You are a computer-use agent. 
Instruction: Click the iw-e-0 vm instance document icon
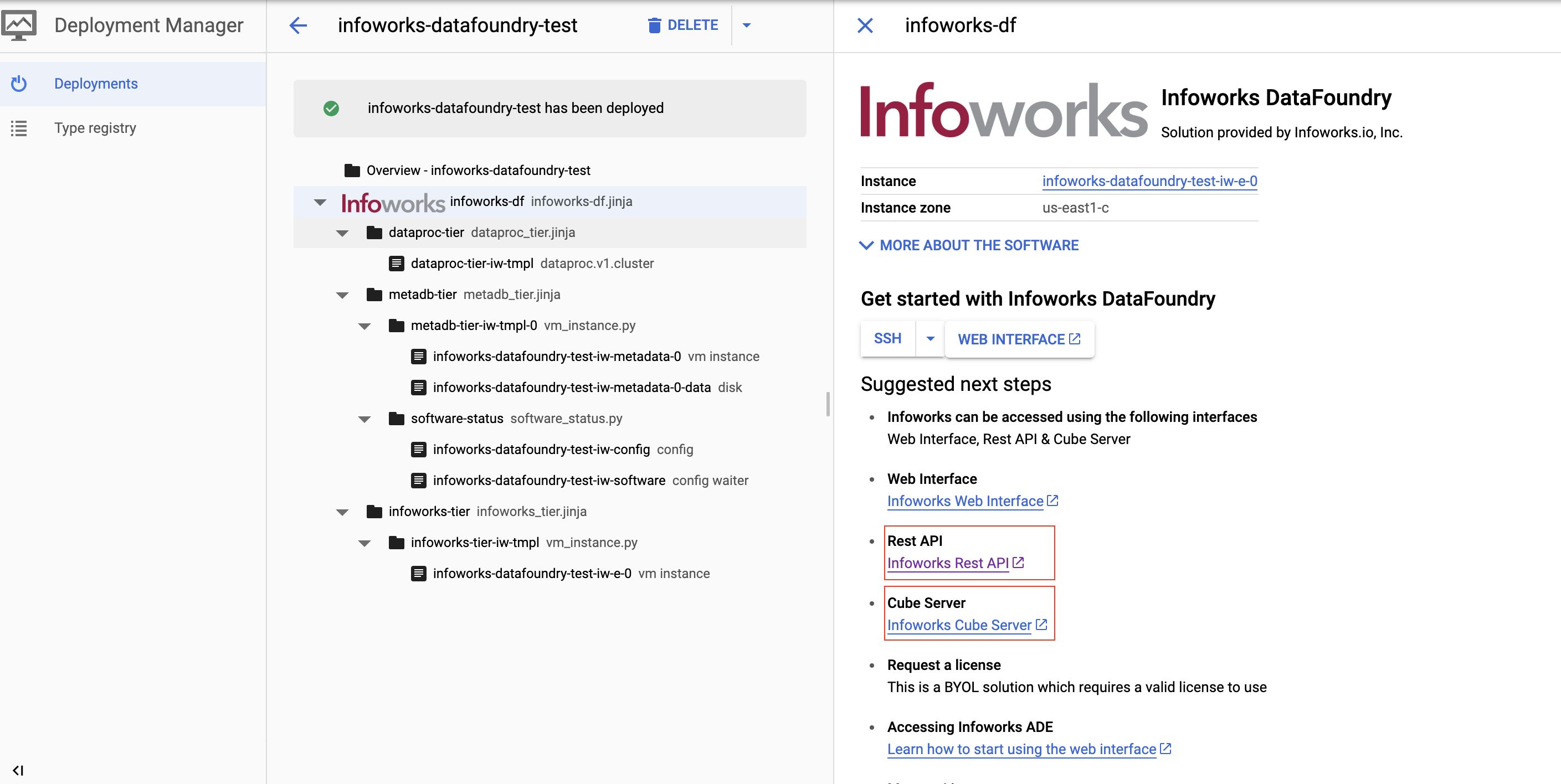[419, 573]
